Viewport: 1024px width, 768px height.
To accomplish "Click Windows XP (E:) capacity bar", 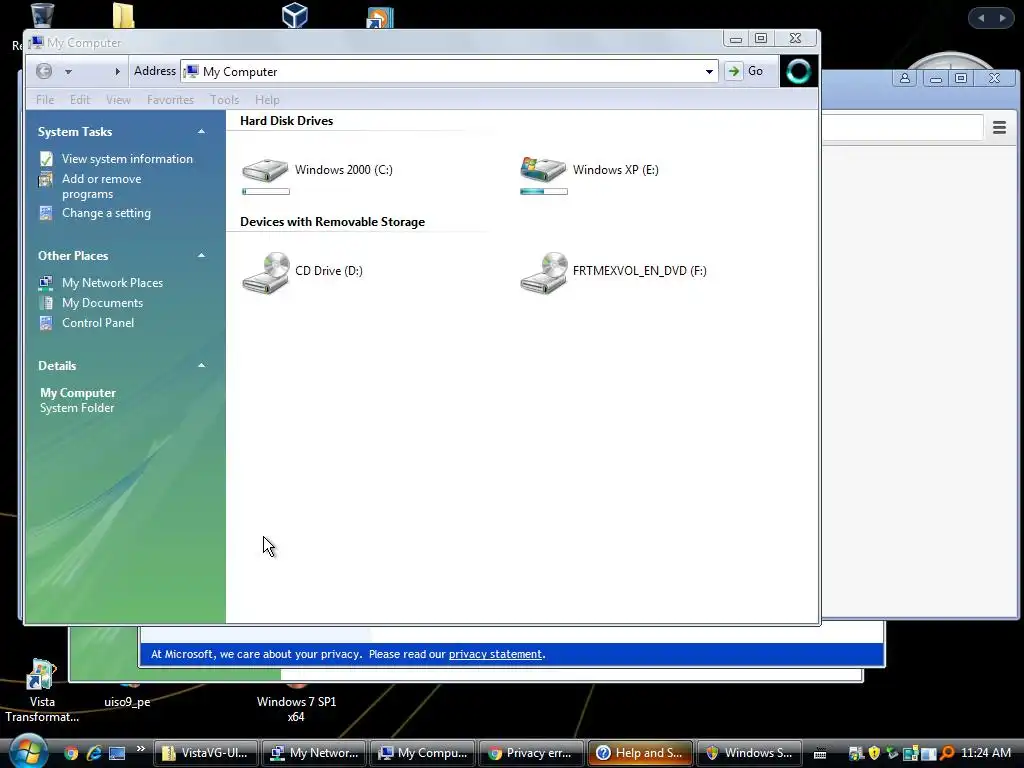I will (x=544, y=191).
